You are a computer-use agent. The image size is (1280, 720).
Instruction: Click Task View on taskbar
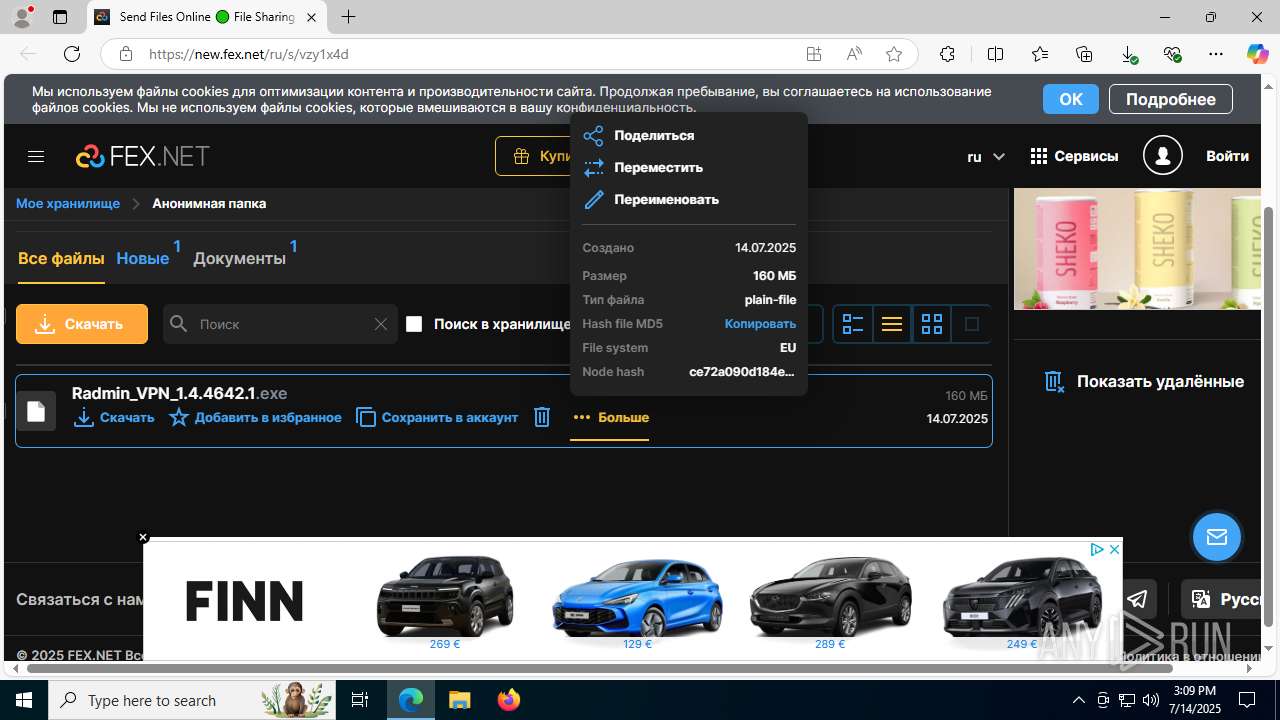(x=360, y=700)
